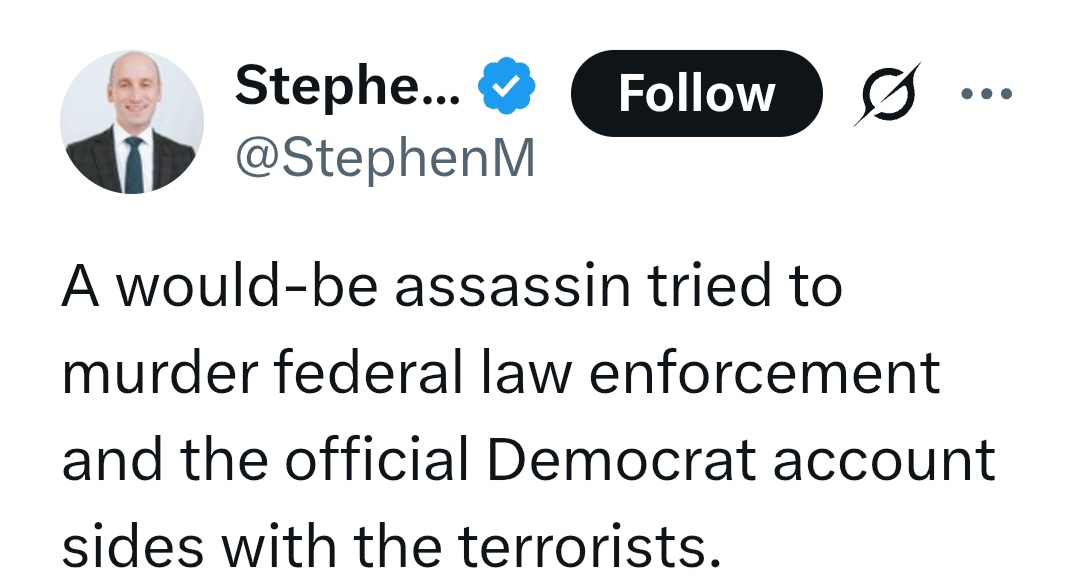Screen dimensions: 1080x585
Task: Open the poster's profile picture
Action: point(132,123)
